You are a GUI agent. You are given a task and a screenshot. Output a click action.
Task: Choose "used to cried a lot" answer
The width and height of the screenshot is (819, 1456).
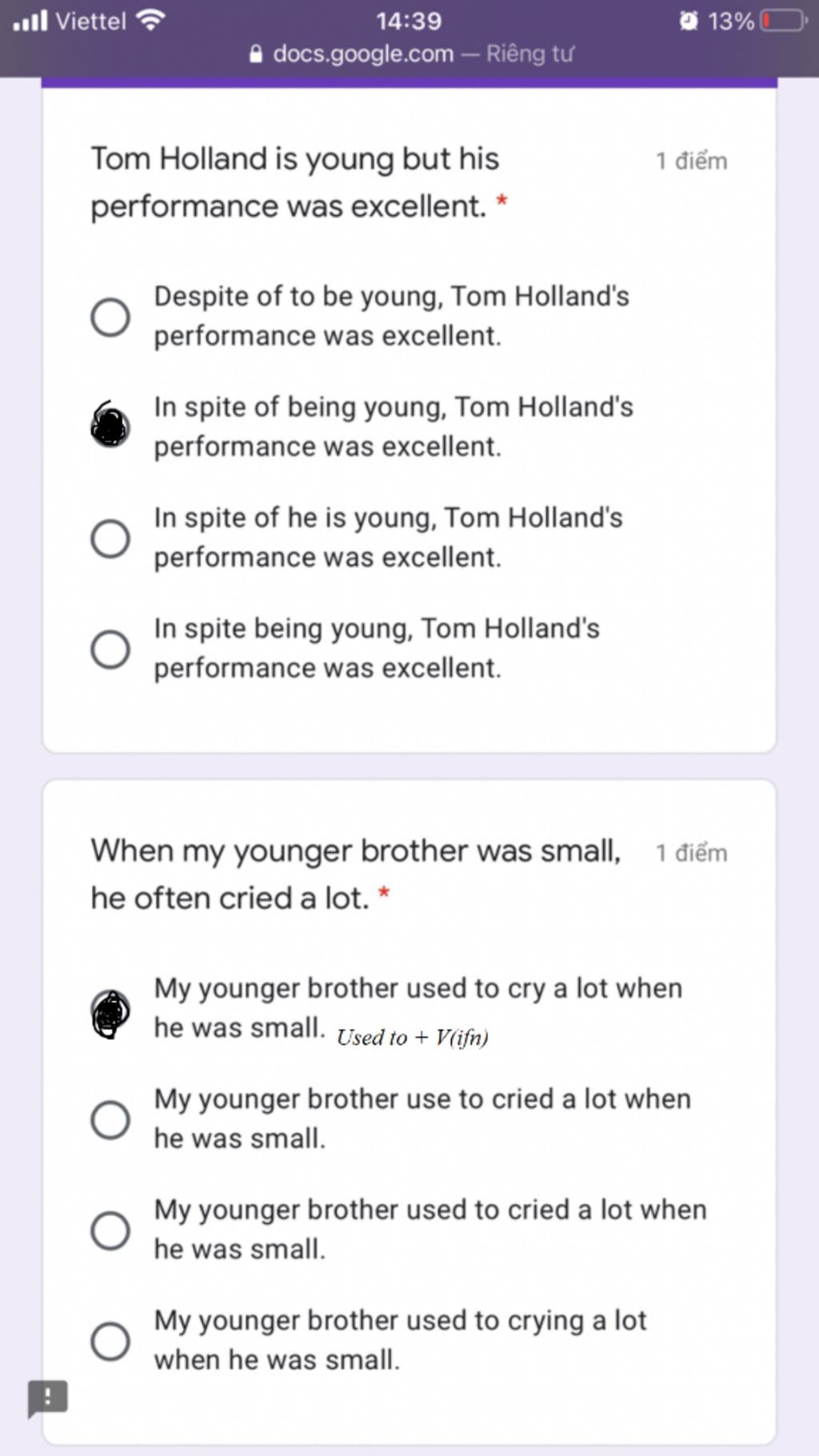110,1230
